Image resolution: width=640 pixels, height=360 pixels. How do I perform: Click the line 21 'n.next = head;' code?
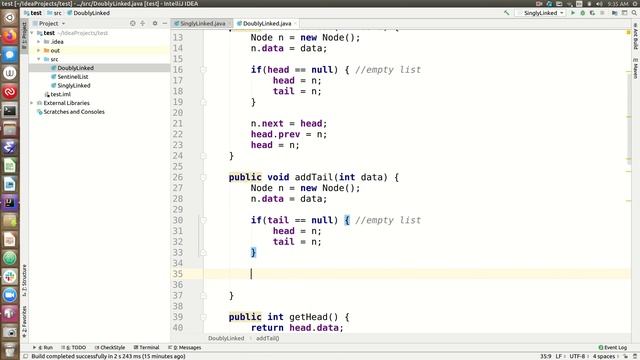[x=289, y=123]
